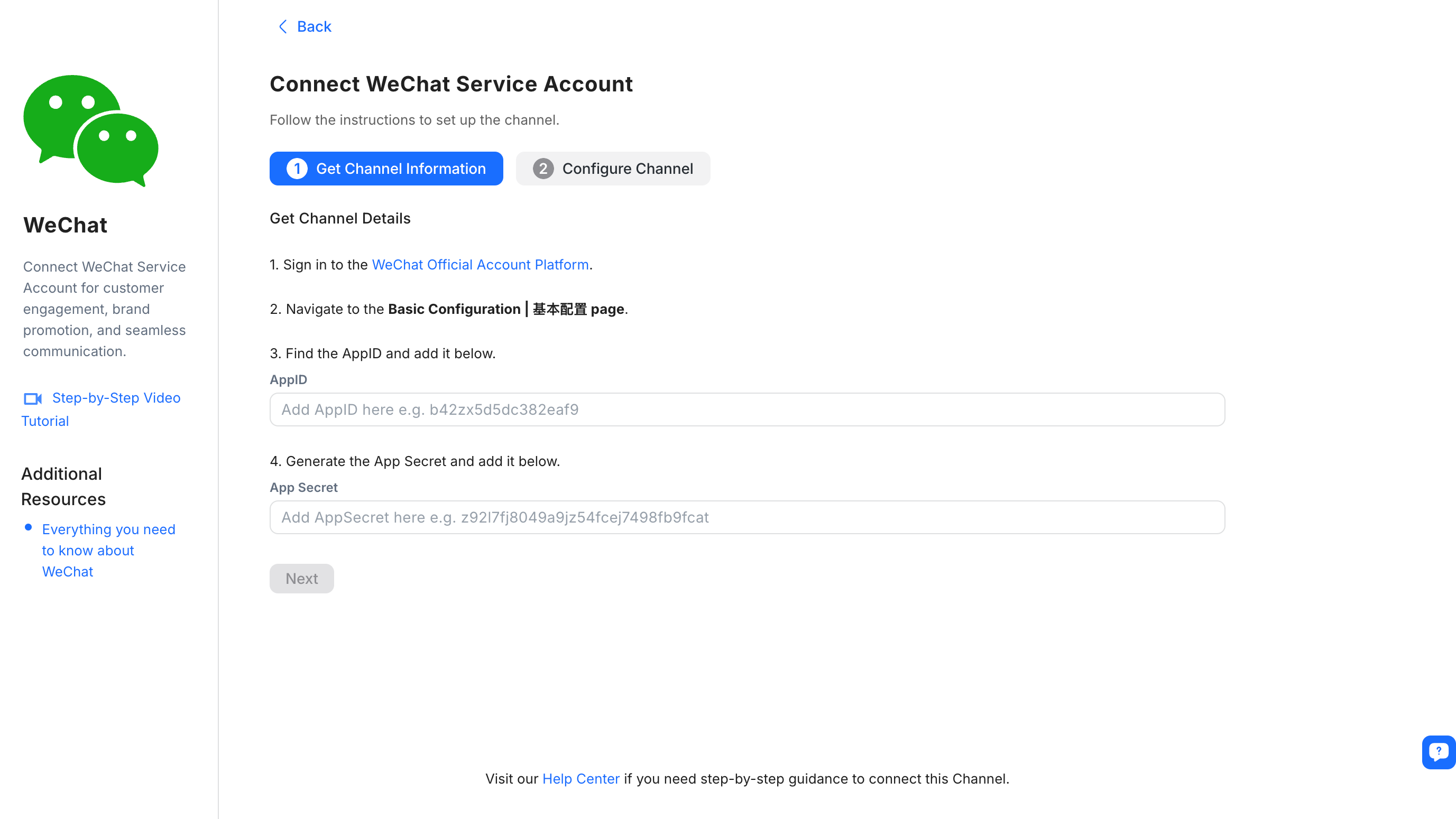Select the Get Channel Information step
1456x819 pixels.
386,169
